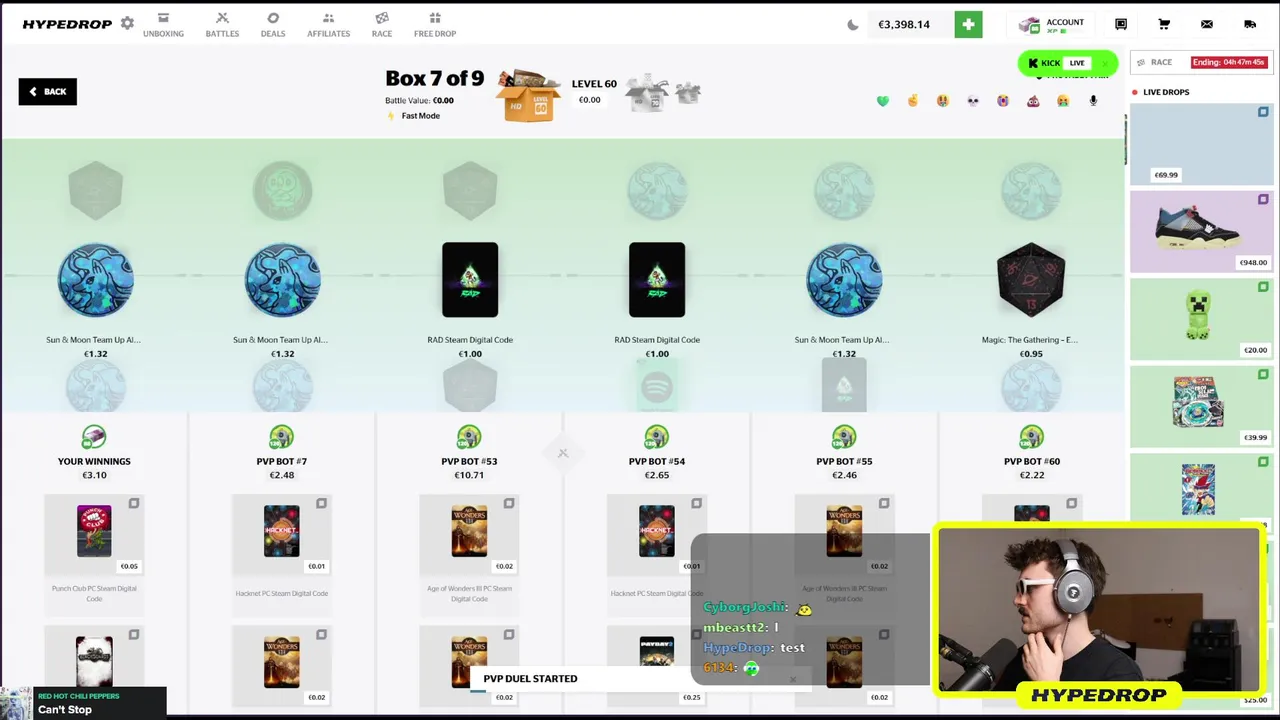The height and width of the screenshot is (720, 1280).
Task: Send the crying face emoji reaction
Action: tap(1003, 101)
